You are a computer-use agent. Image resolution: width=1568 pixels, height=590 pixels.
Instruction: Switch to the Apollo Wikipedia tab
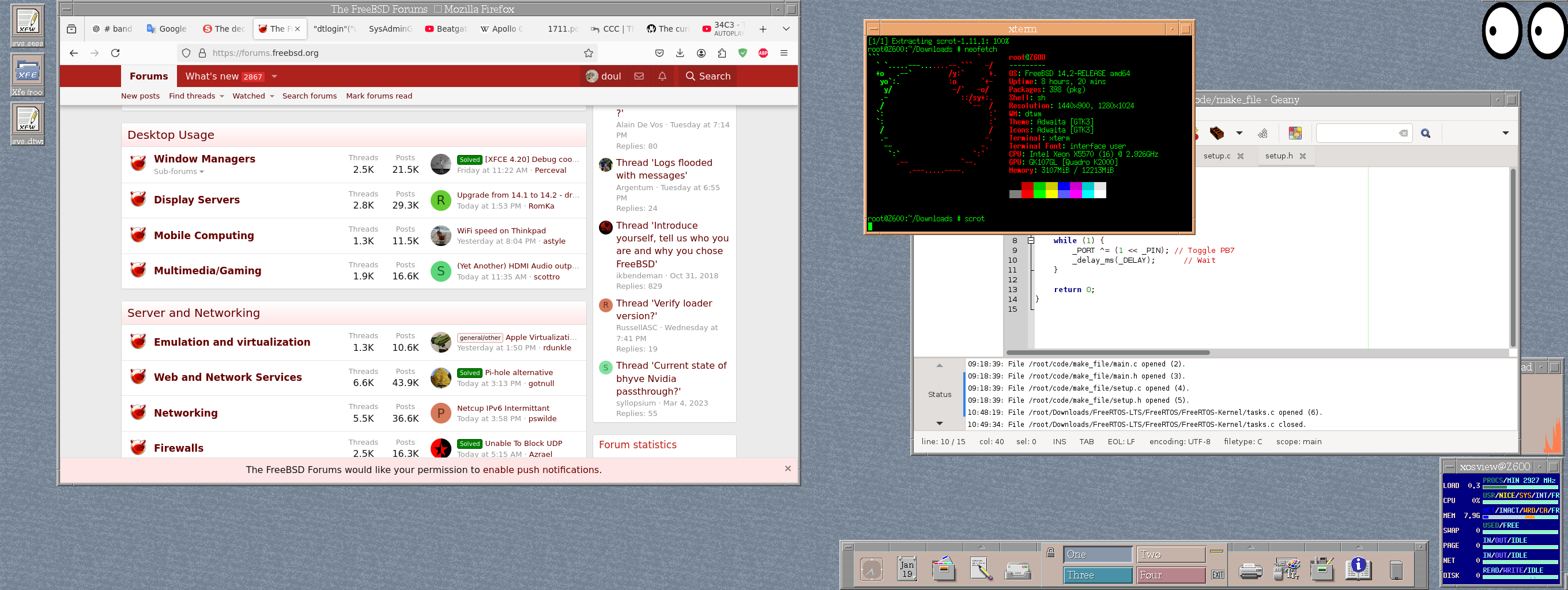502,29
